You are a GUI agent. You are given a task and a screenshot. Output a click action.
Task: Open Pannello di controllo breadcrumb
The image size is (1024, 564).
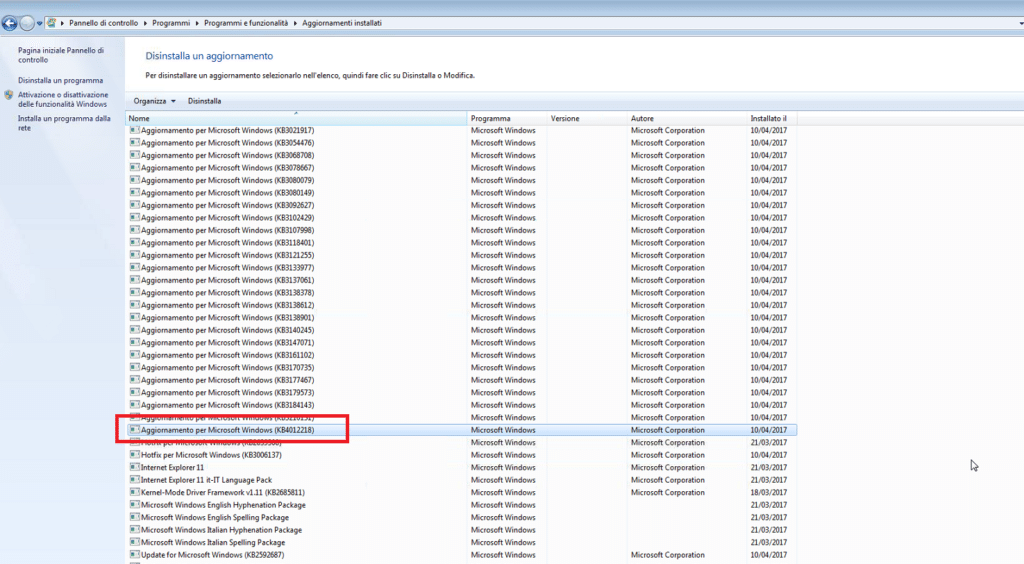pyautogui.click(x=104, y=23)
